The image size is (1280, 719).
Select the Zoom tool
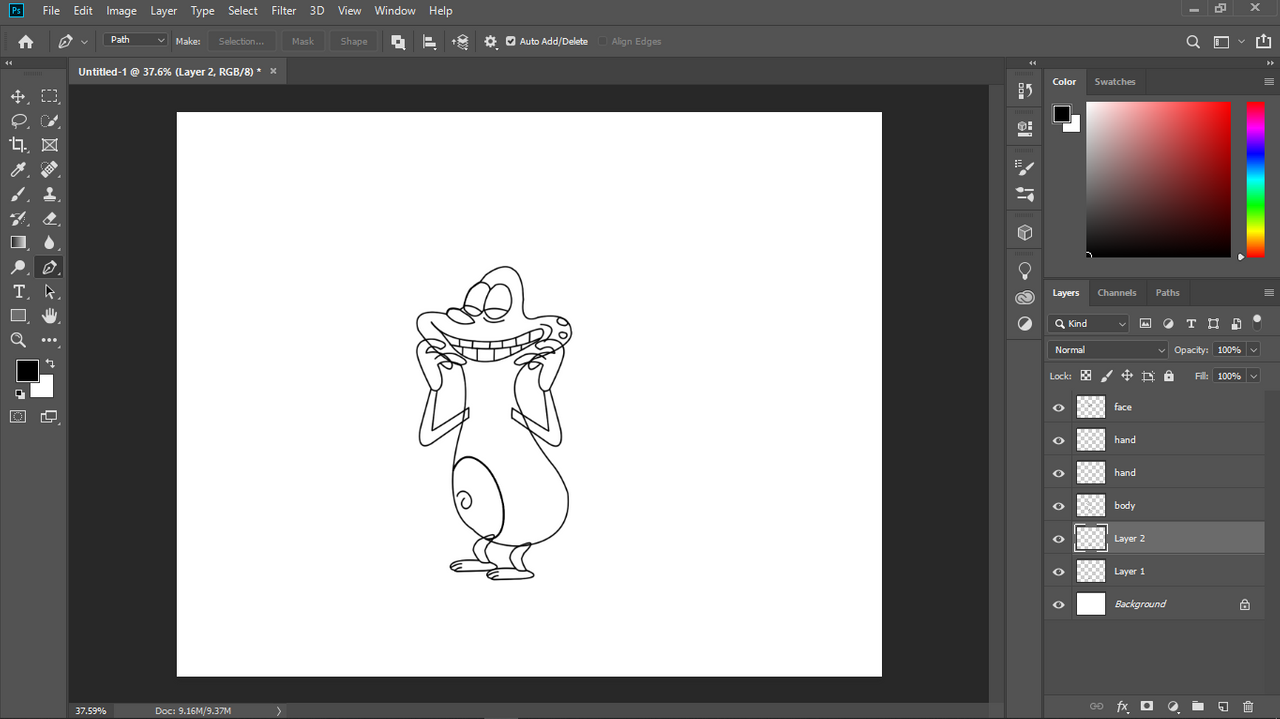click(x=18, y=340)
